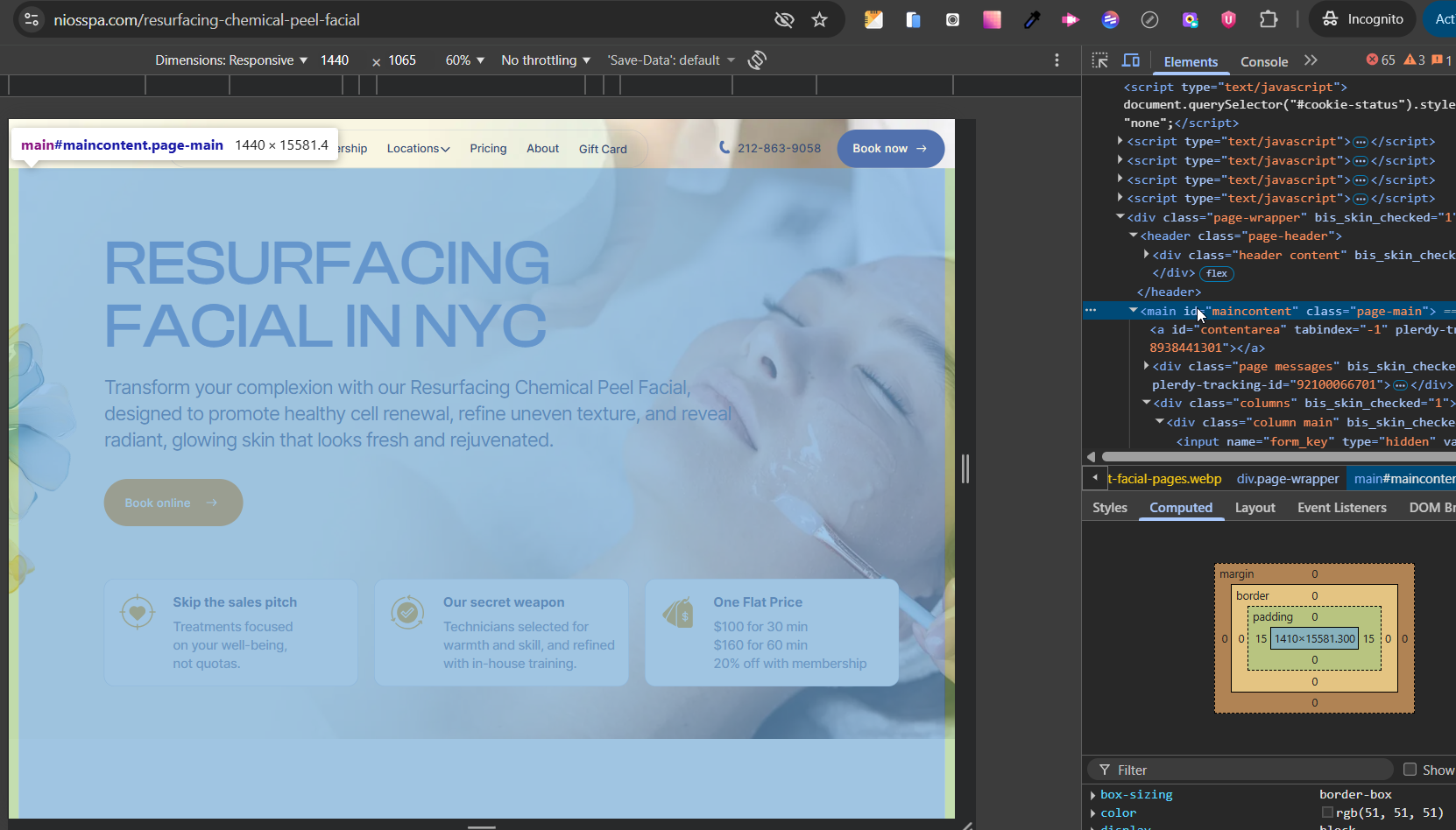Viewport: 1456px width, 830px height.
Task: Activate the eyedropper color picker extension
Action: [x=1031, y=19]
